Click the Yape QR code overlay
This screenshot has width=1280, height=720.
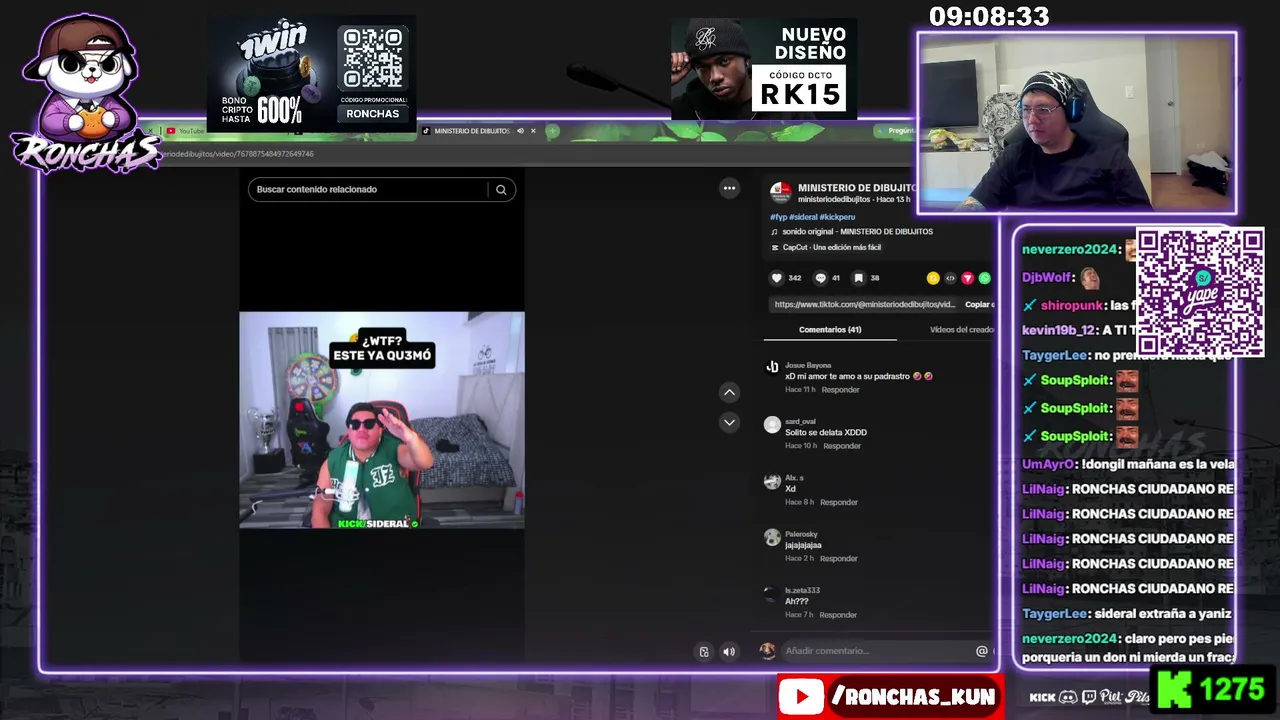click(1200, 293)
